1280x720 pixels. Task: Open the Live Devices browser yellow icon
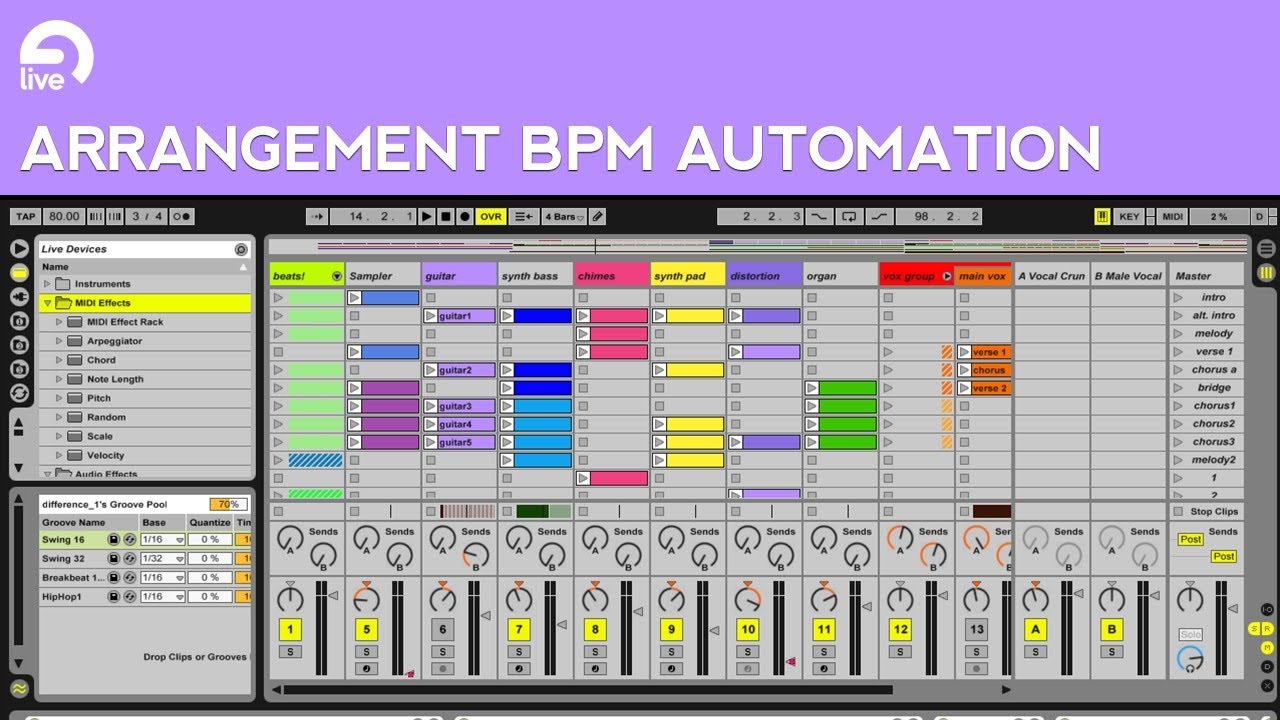pos(19,272)
